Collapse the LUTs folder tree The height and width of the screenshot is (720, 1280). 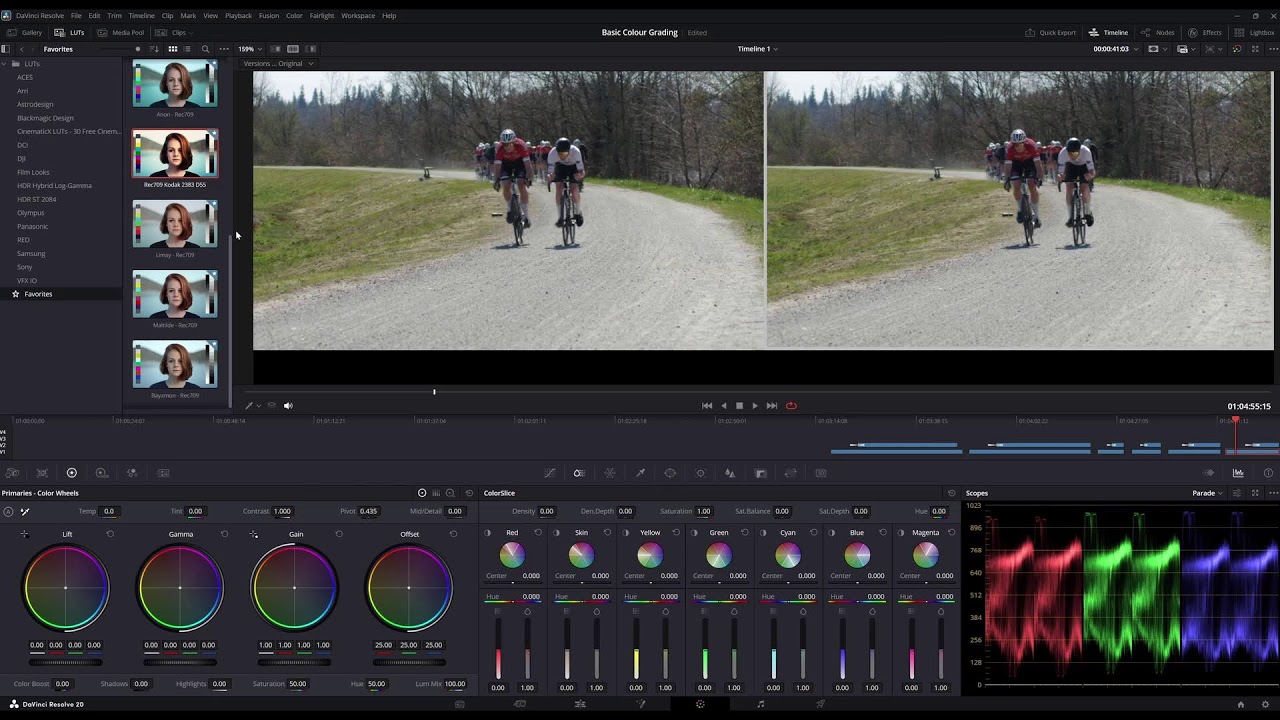point(4,64)
